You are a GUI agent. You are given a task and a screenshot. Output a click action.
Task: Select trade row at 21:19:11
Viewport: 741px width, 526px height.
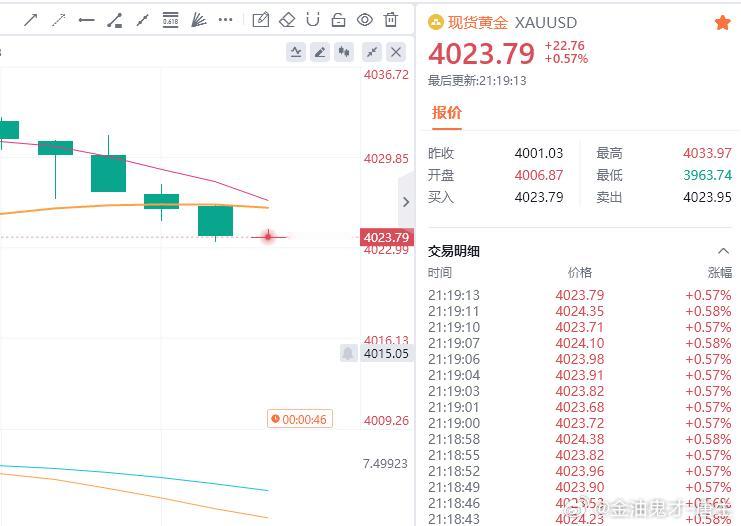(580, 311)
